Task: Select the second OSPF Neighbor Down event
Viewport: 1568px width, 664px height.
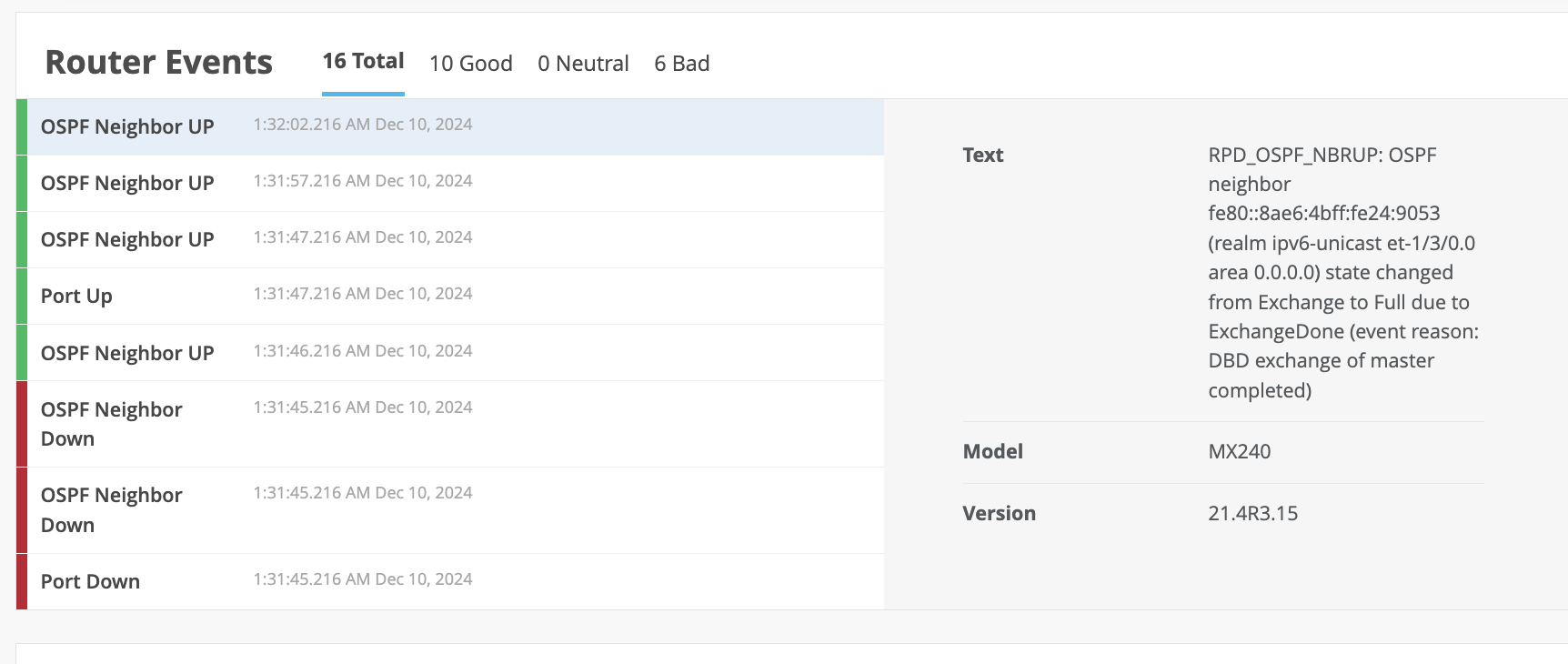Action: point(455,509)
